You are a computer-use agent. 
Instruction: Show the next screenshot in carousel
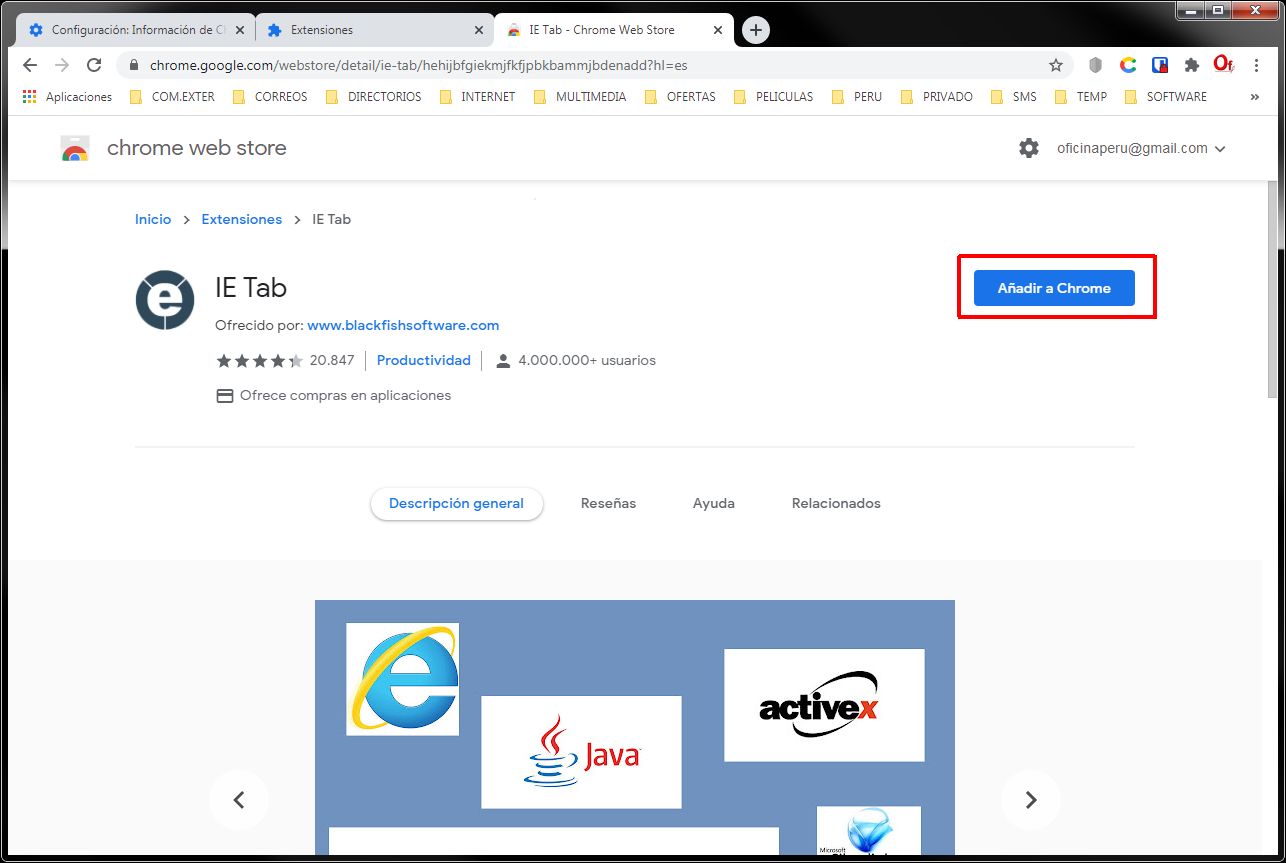1031,800
